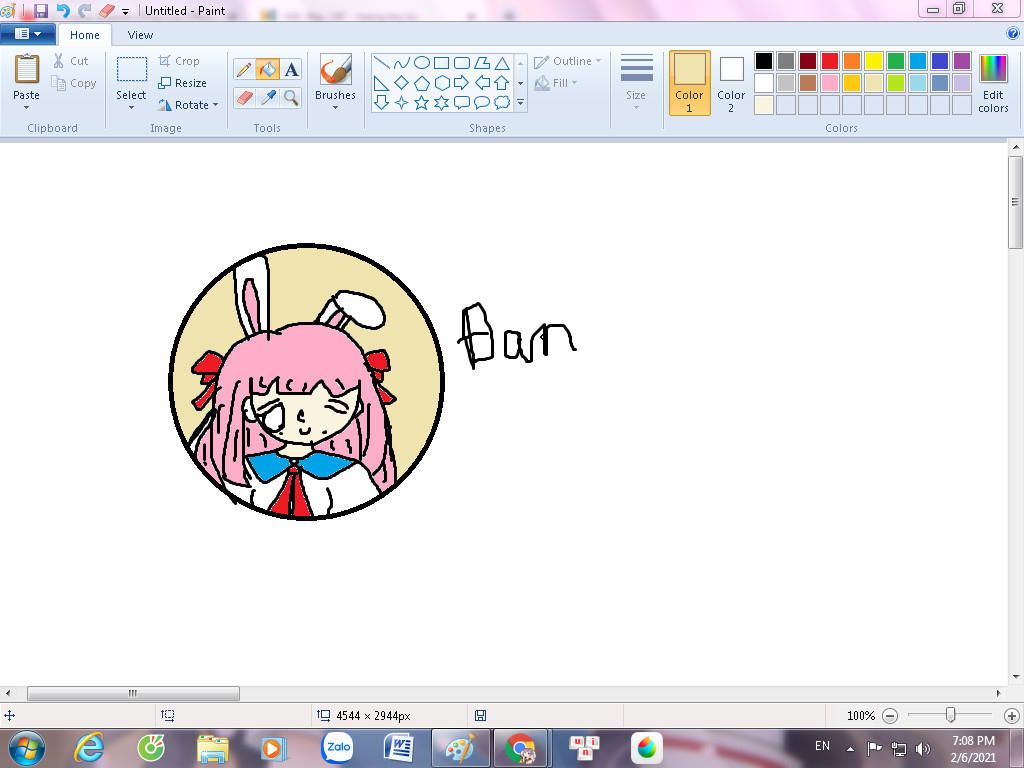Select the Color picker eyedropper tool
The image size is (1024, 768).
(268, 98)
